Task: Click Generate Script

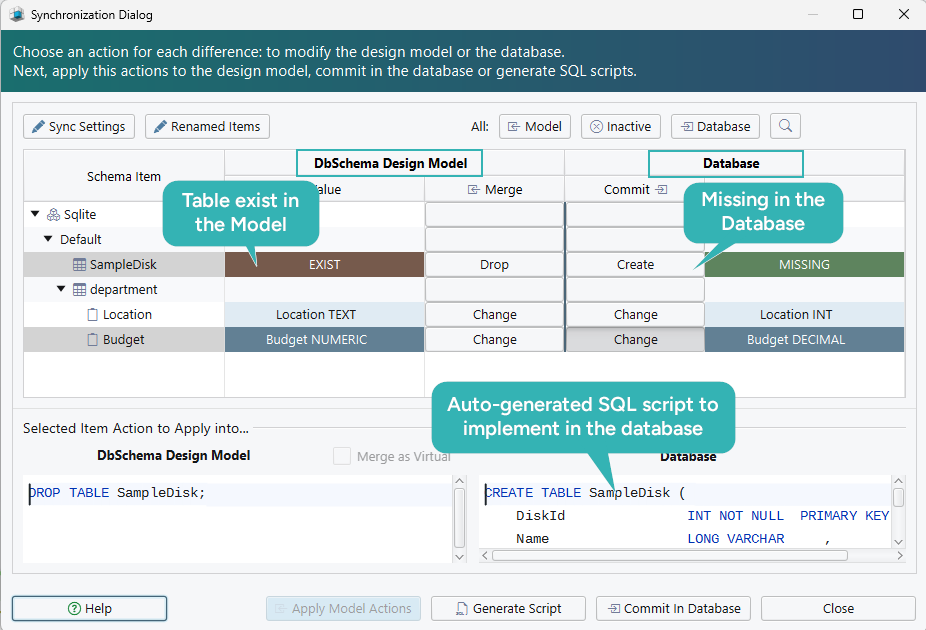Action: [508, 608]
